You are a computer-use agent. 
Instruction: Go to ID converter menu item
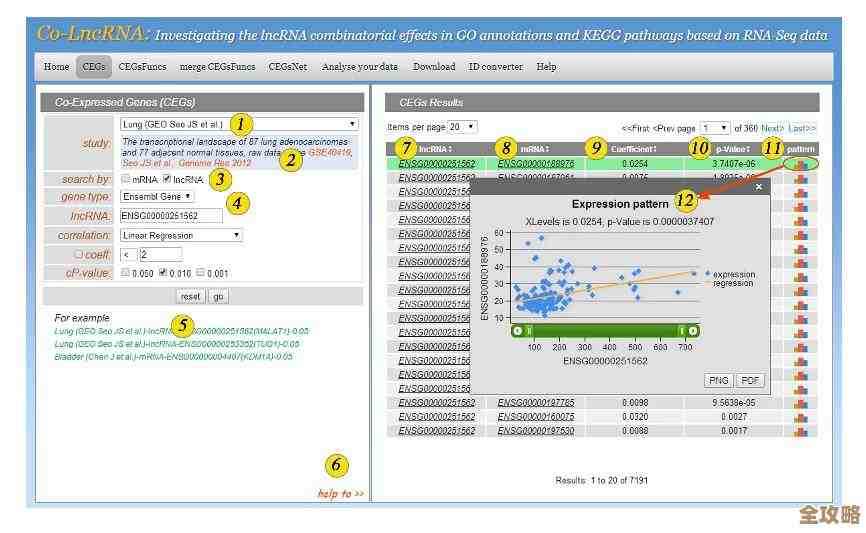[x=495, y=67]
